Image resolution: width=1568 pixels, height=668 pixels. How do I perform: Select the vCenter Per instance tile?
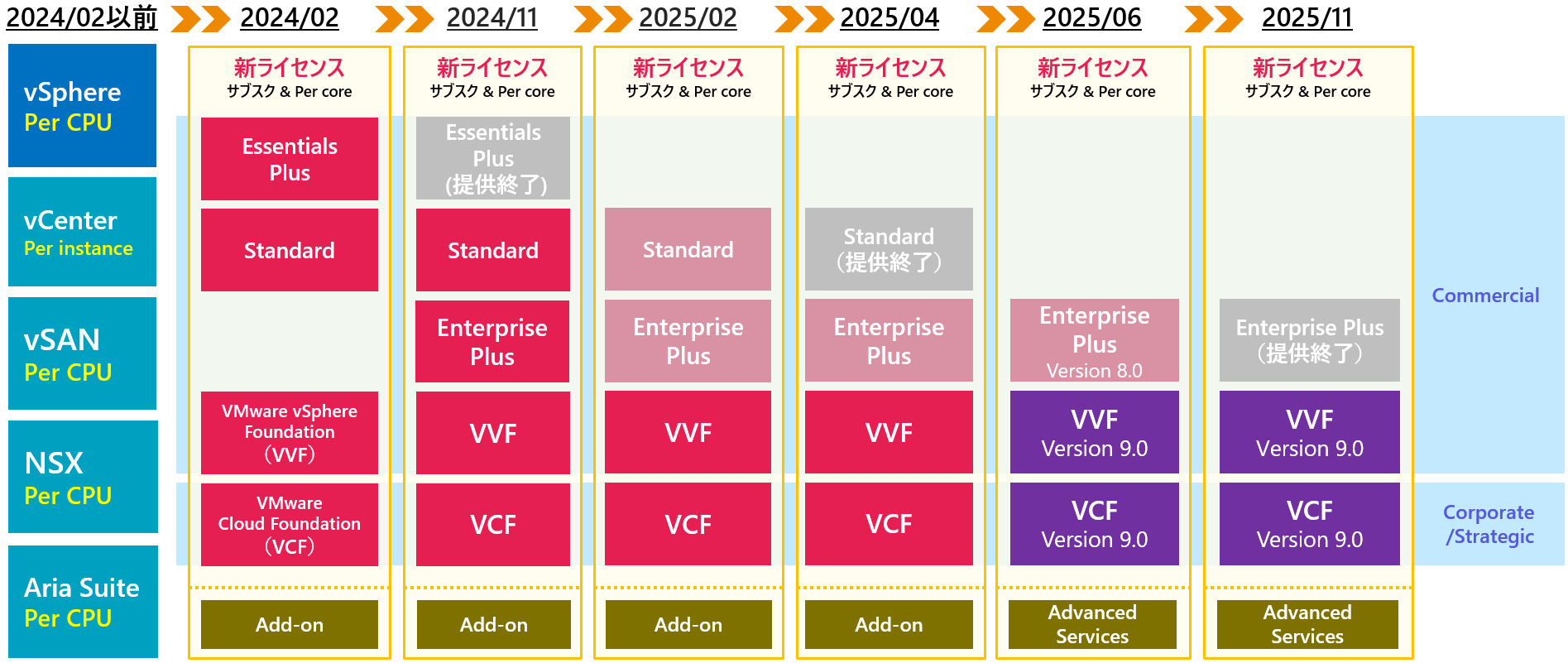click(82, 232)
